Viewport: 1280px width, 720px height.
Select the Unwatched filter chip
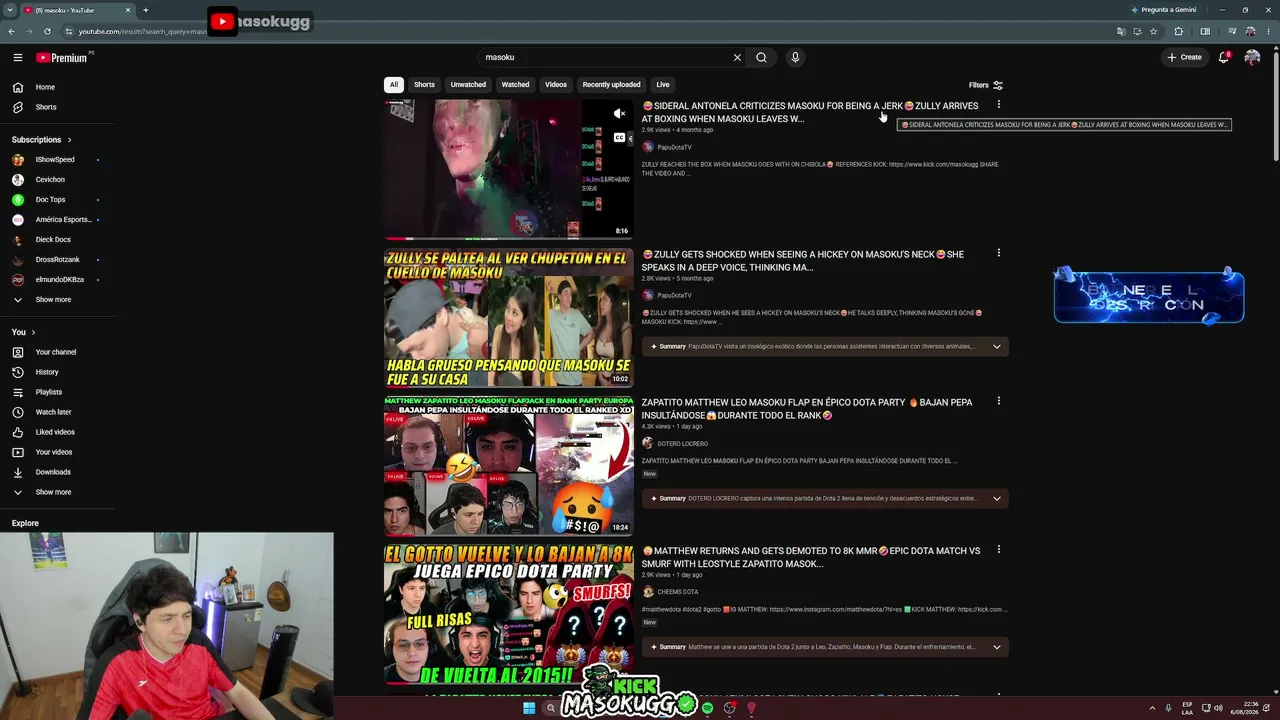tap(468, 85)
